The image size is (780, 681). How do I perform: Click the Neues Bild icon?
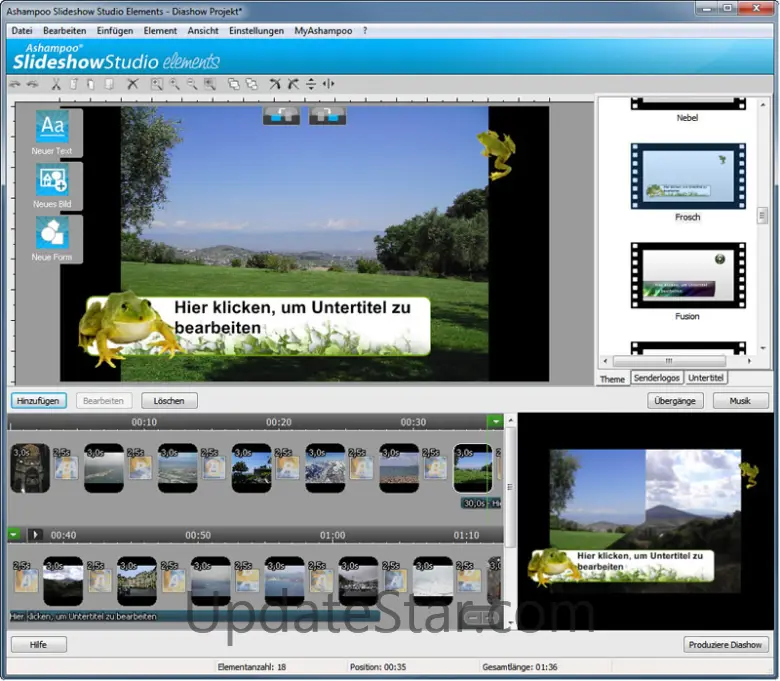[x=51, y=180]
